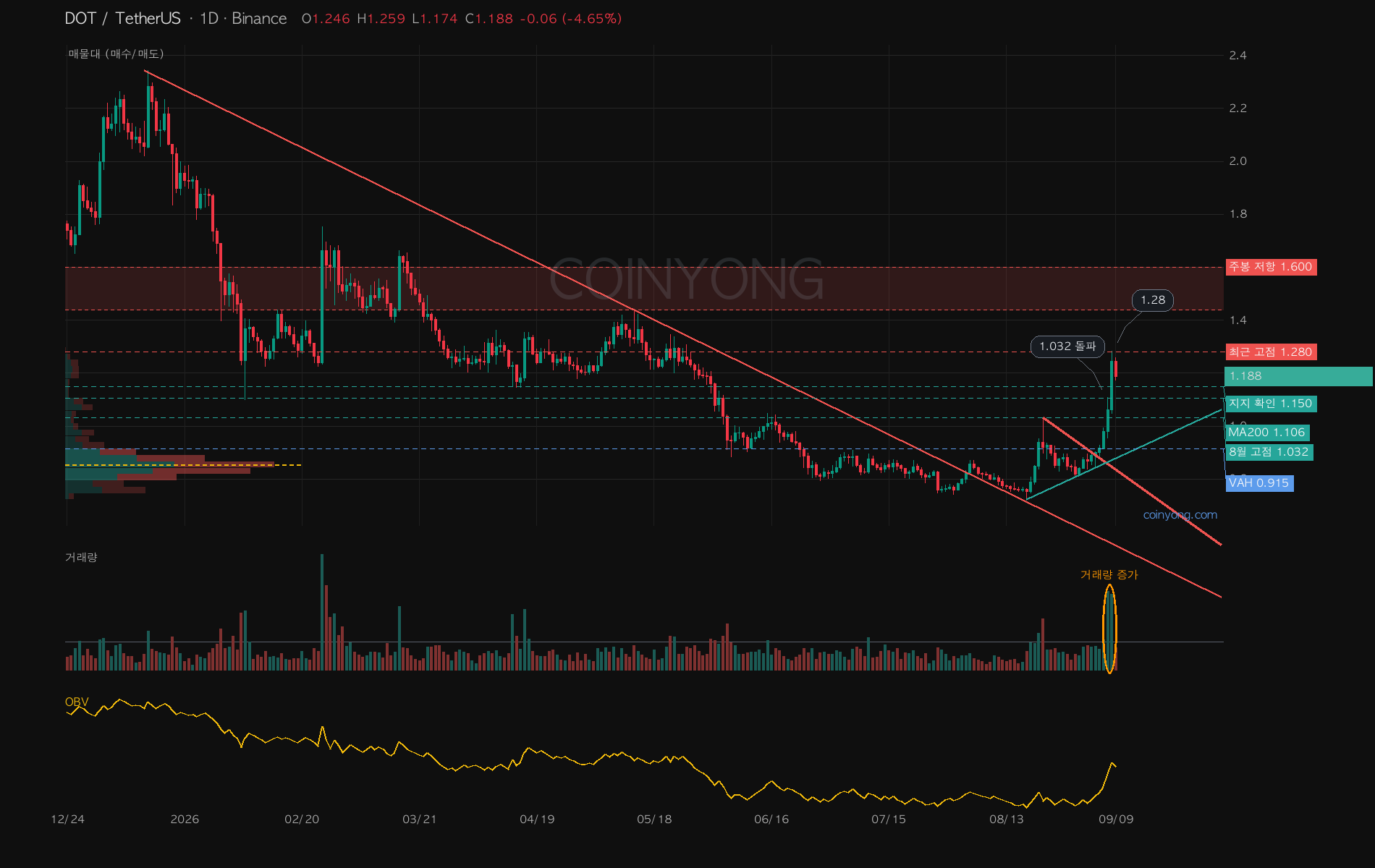This screenshot has width=1375, height=868.
Task: Open the coinyong.com link
Action: coord(1180,515)
